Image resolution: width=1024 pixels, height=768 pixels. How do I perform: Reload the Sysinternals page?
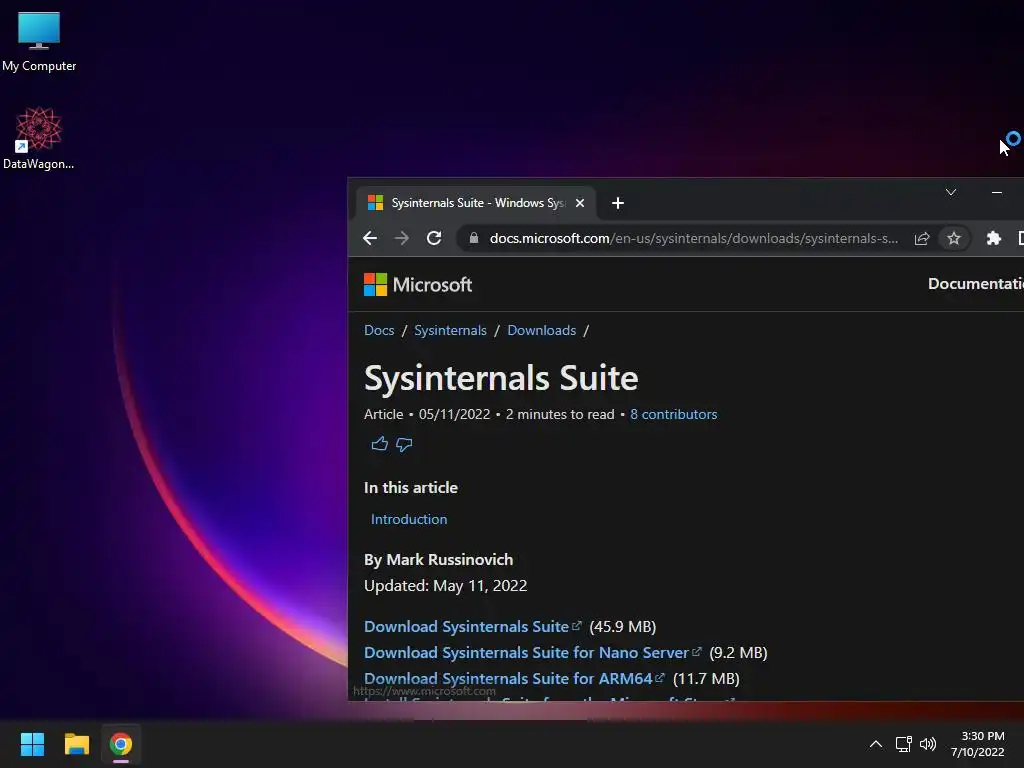(434, 238)
